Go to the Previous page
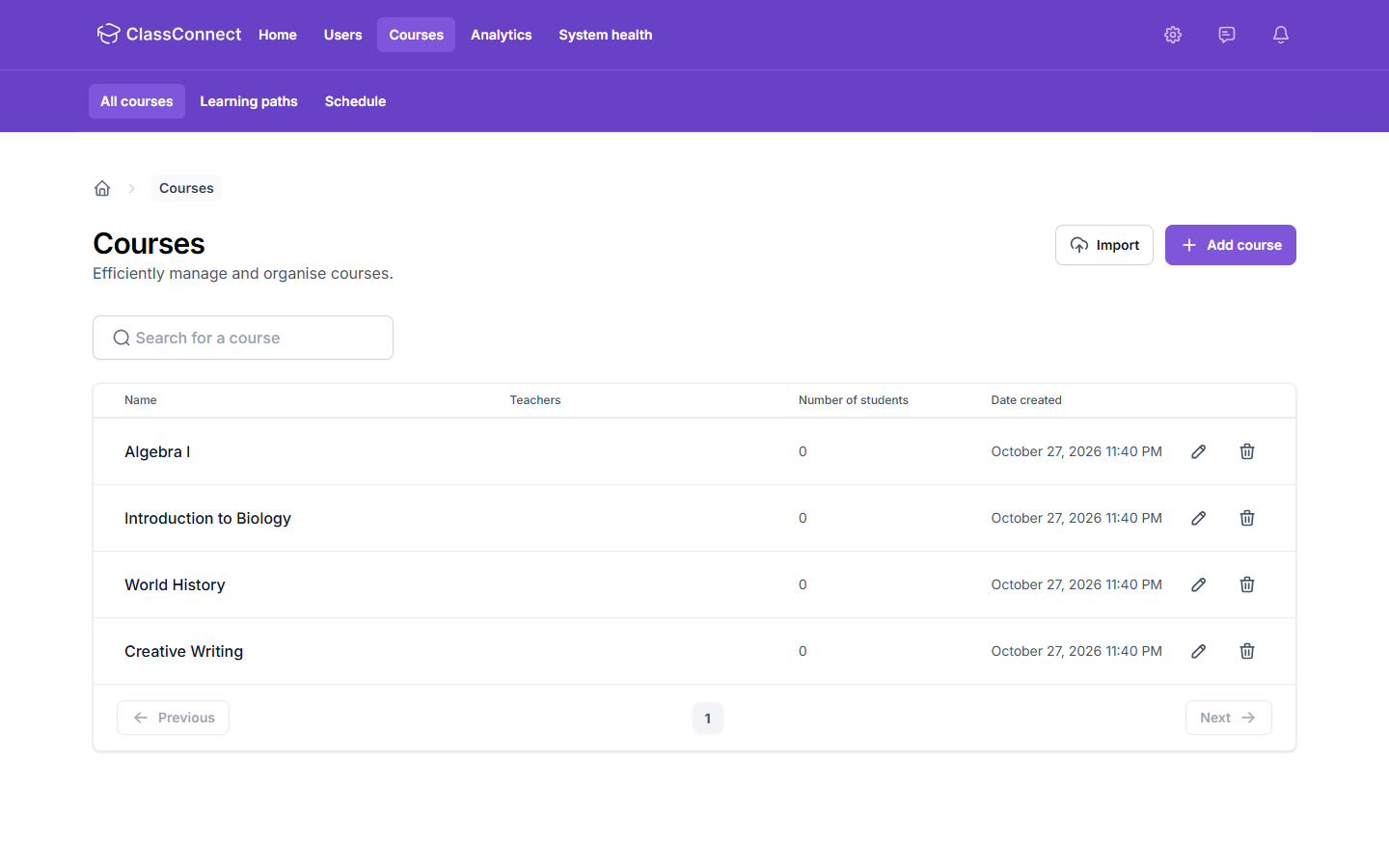This screenshot has height=868, width=1389. point(174,718)
